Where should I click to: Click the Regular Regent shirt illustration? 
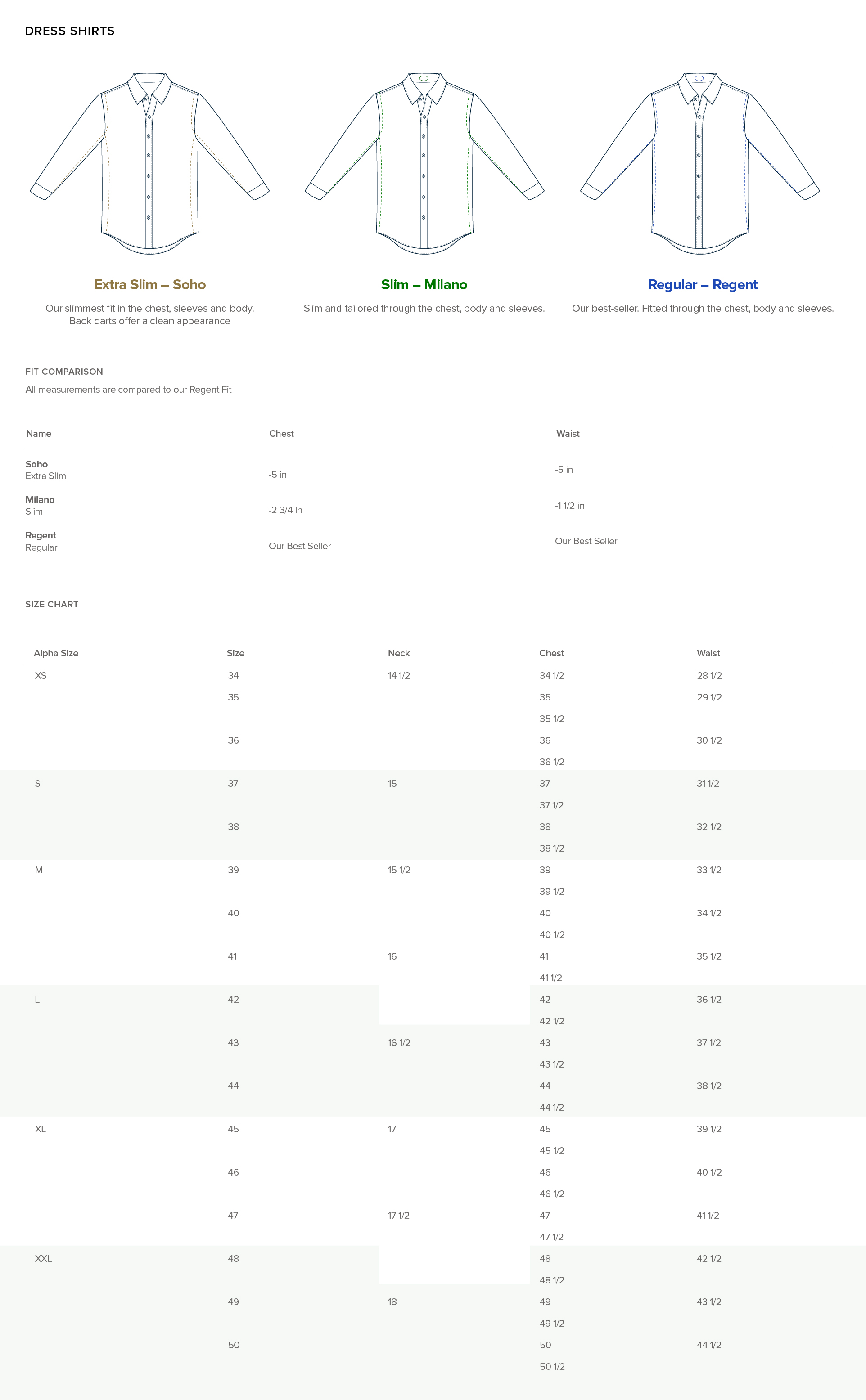click(700, 163)
